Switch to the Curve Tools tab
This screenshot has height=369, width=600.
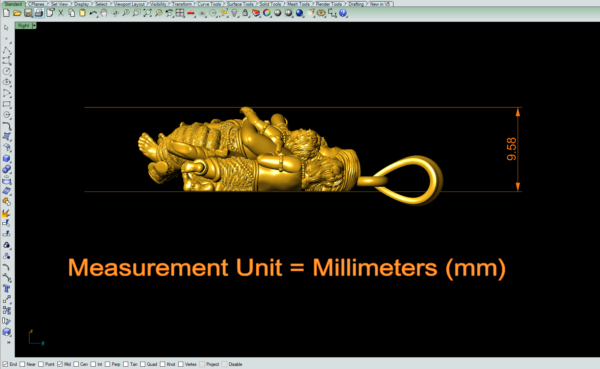209,4
